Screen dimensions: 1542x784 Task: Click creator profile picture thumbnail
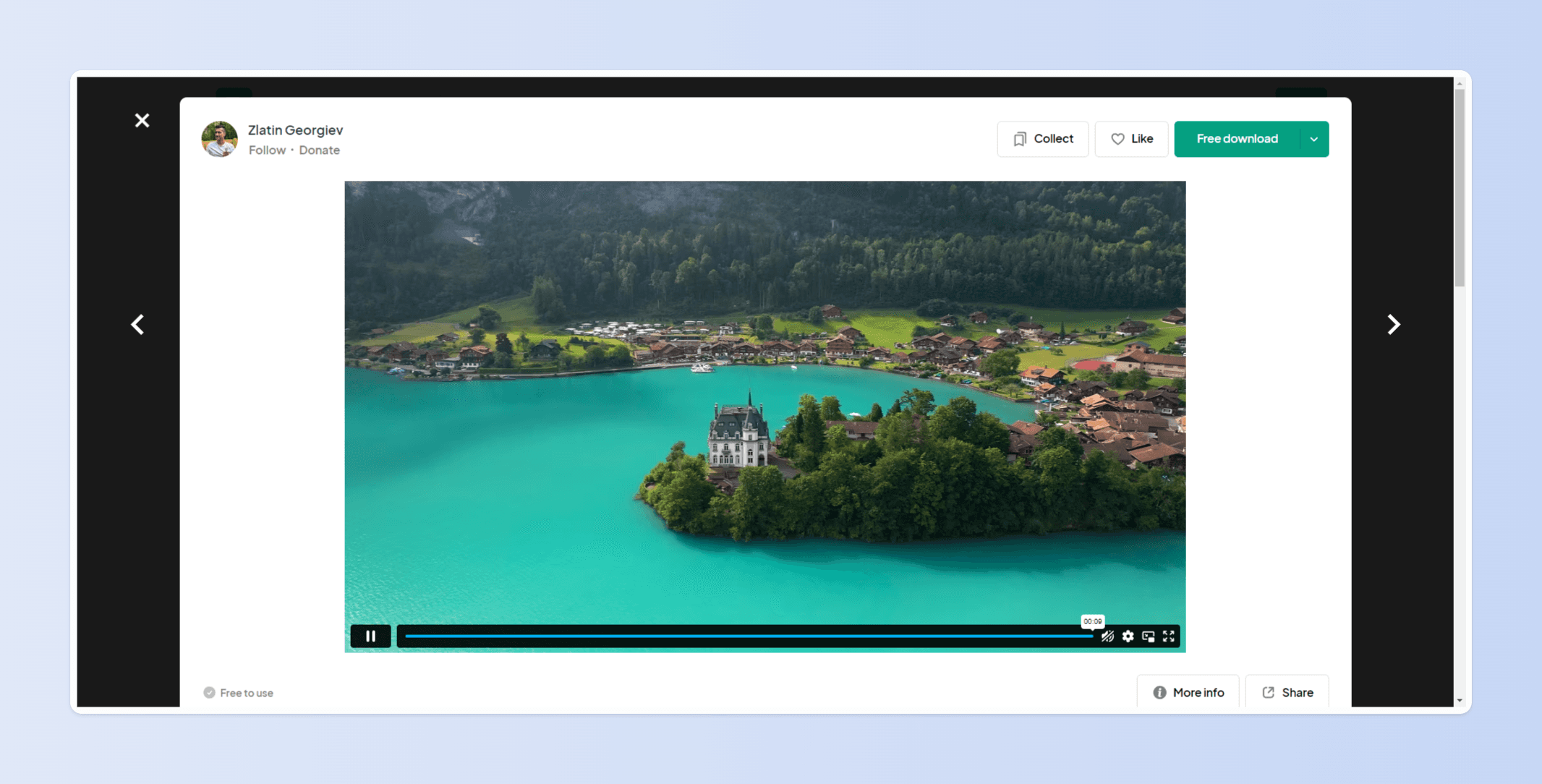point(220,139)
